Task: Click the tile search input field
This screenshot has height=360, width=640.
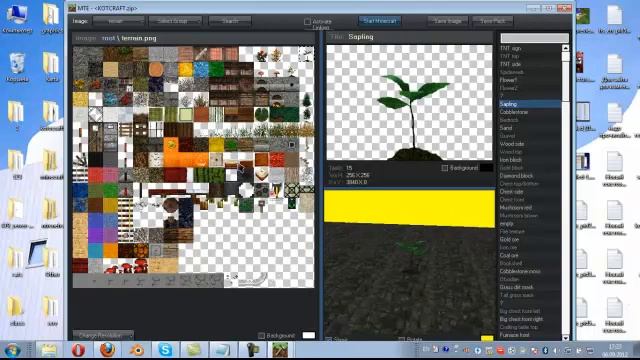Action: tap(534, 38)
